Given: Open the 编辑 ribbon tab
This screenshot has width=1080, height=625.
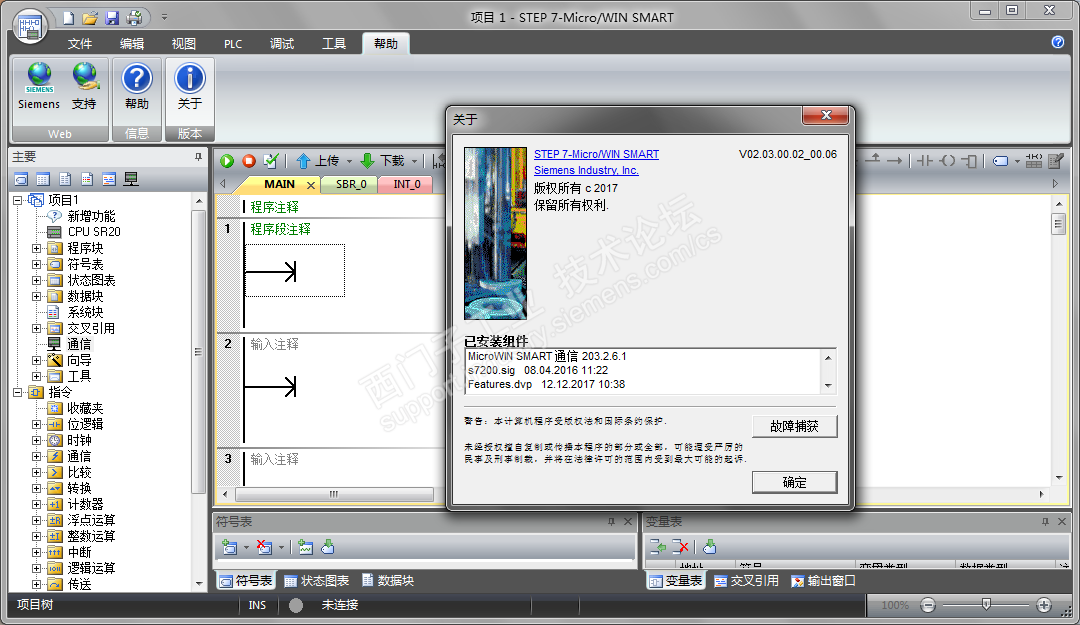Looking at the screenshot, I should [x=132, y=43].
